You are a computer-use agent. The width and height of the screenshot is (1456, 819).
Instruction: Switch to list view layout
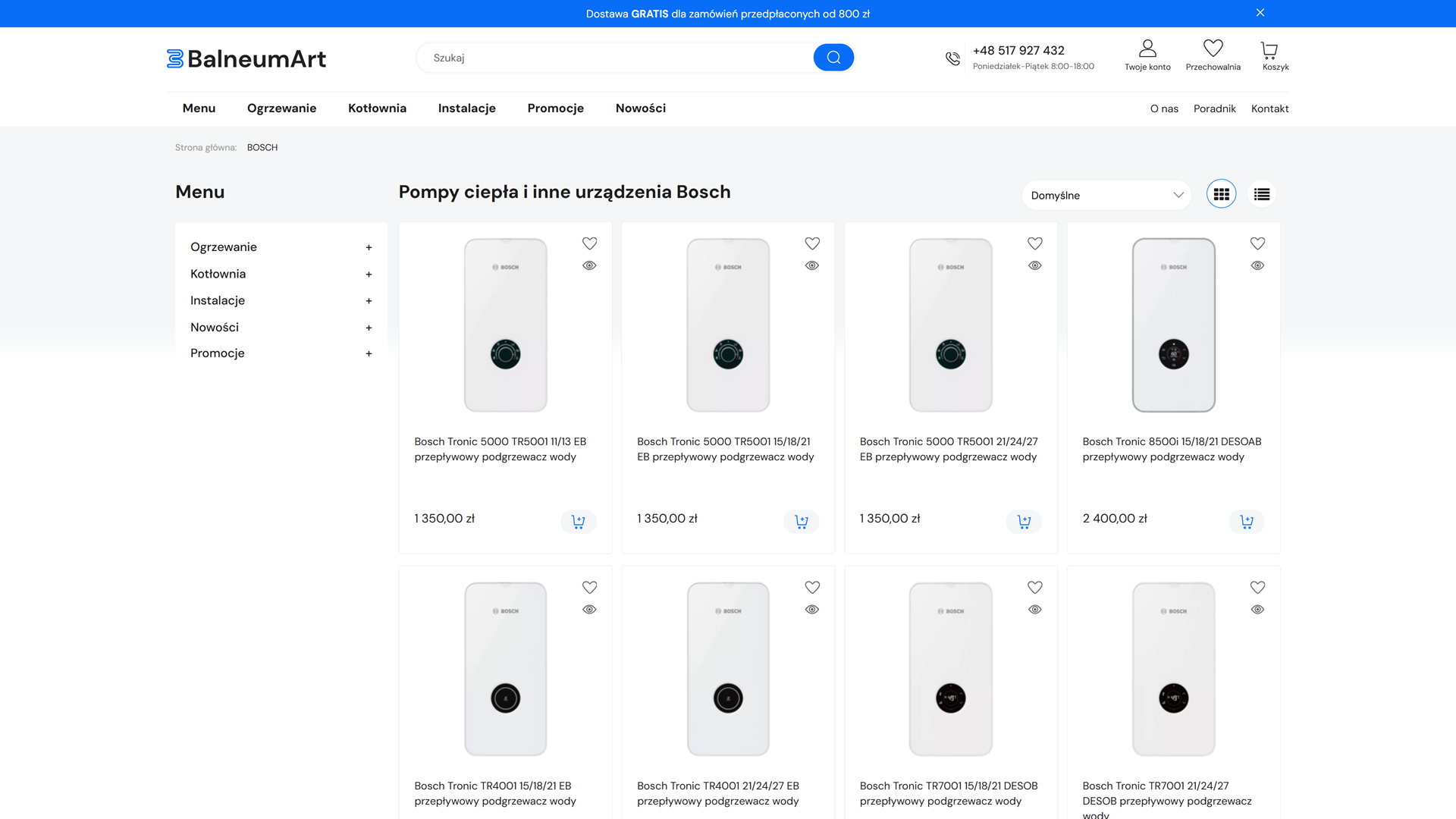[1262, 195]
